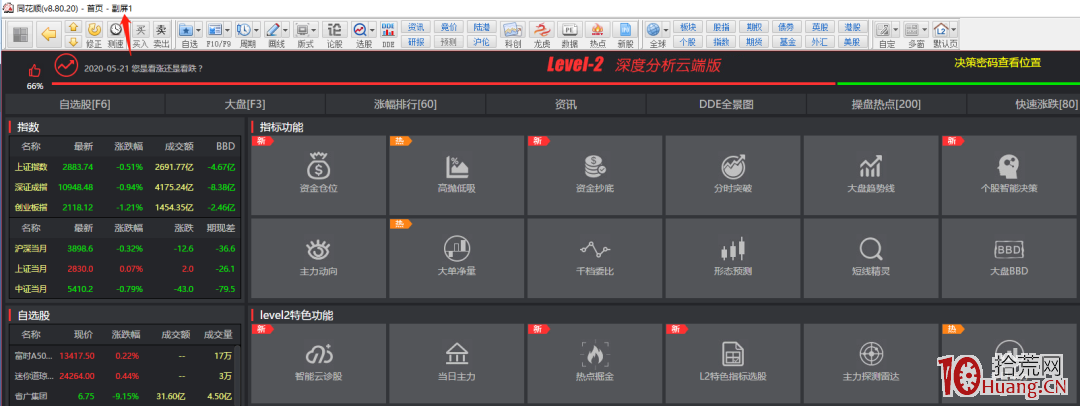
Task: Expand the 版式 dropdown arrow
Action: pyautogui.click(x=314, y=30)
